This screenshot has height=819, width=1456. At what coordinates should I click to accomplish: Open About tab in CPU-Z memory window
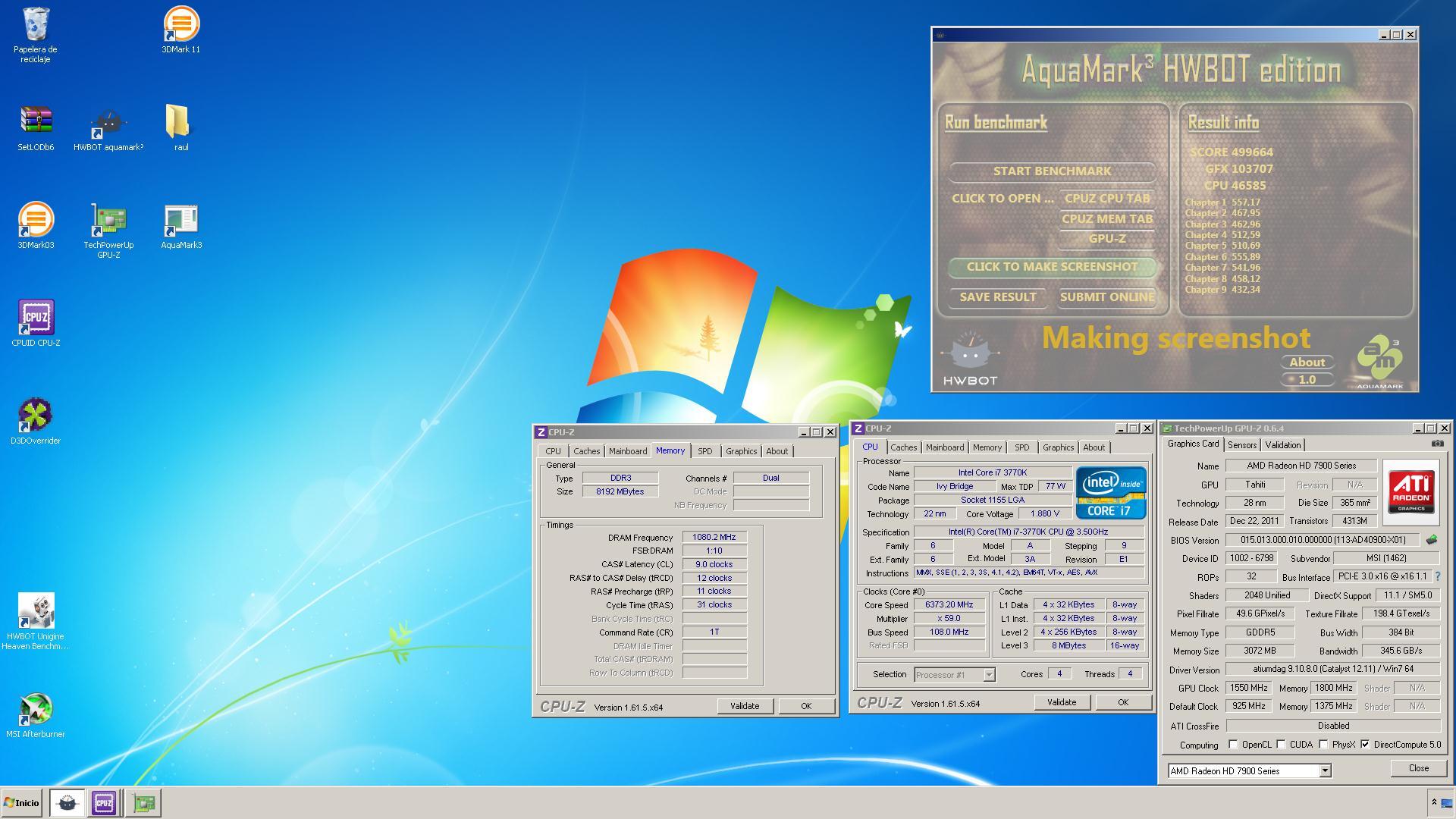point(777,451)
